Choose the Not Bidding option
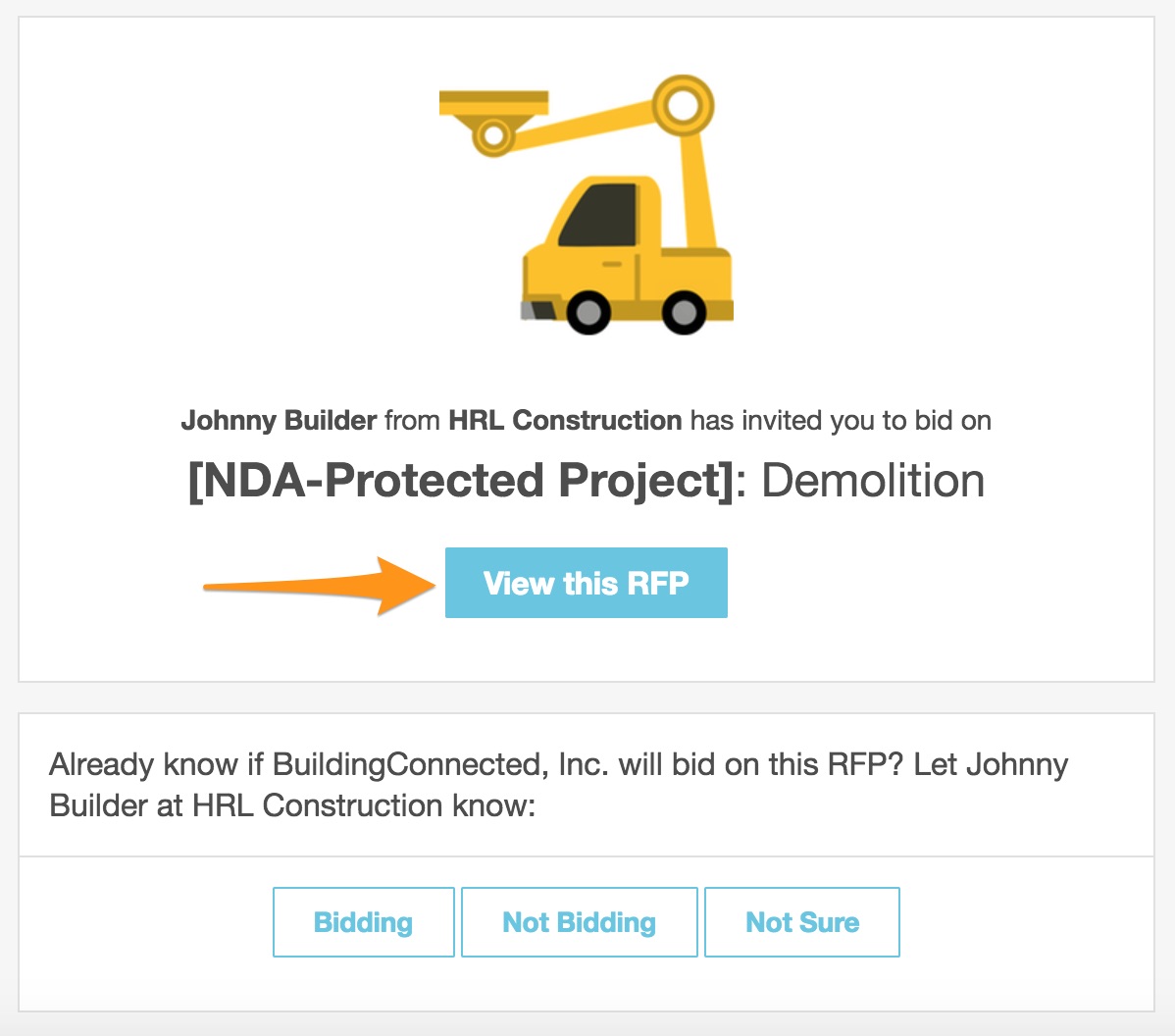The width and height of the screenshot is (1175, 1036). (x=579, y=922)
